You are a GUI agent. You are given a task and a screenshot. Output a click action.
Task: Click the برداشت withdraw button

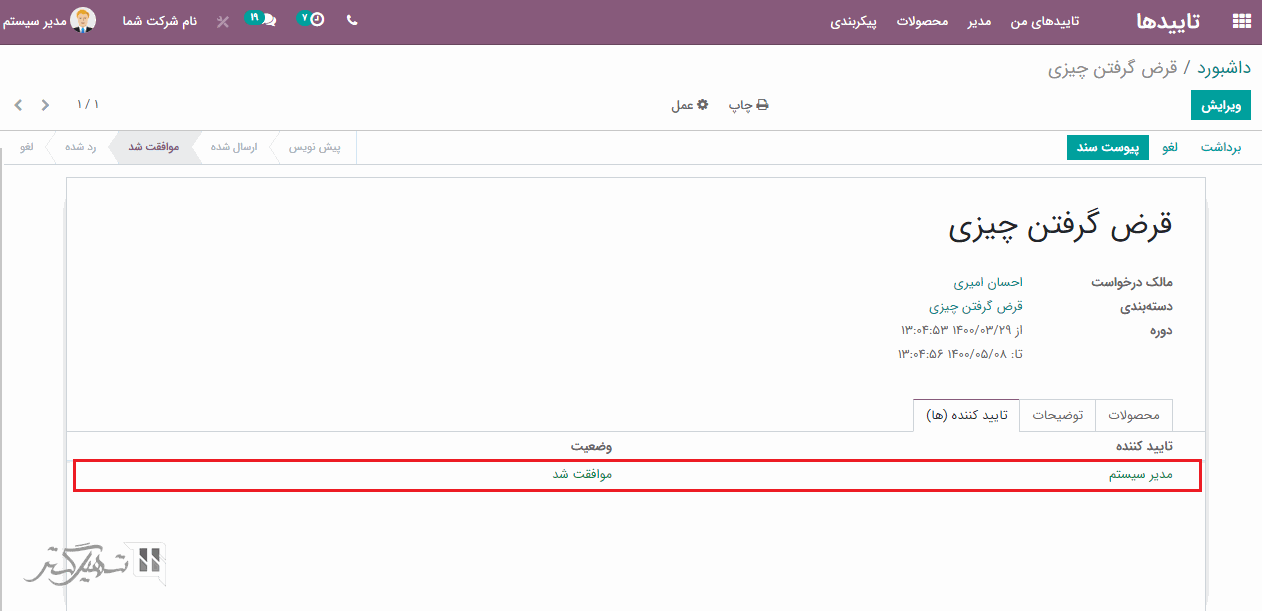point(1220,147)
